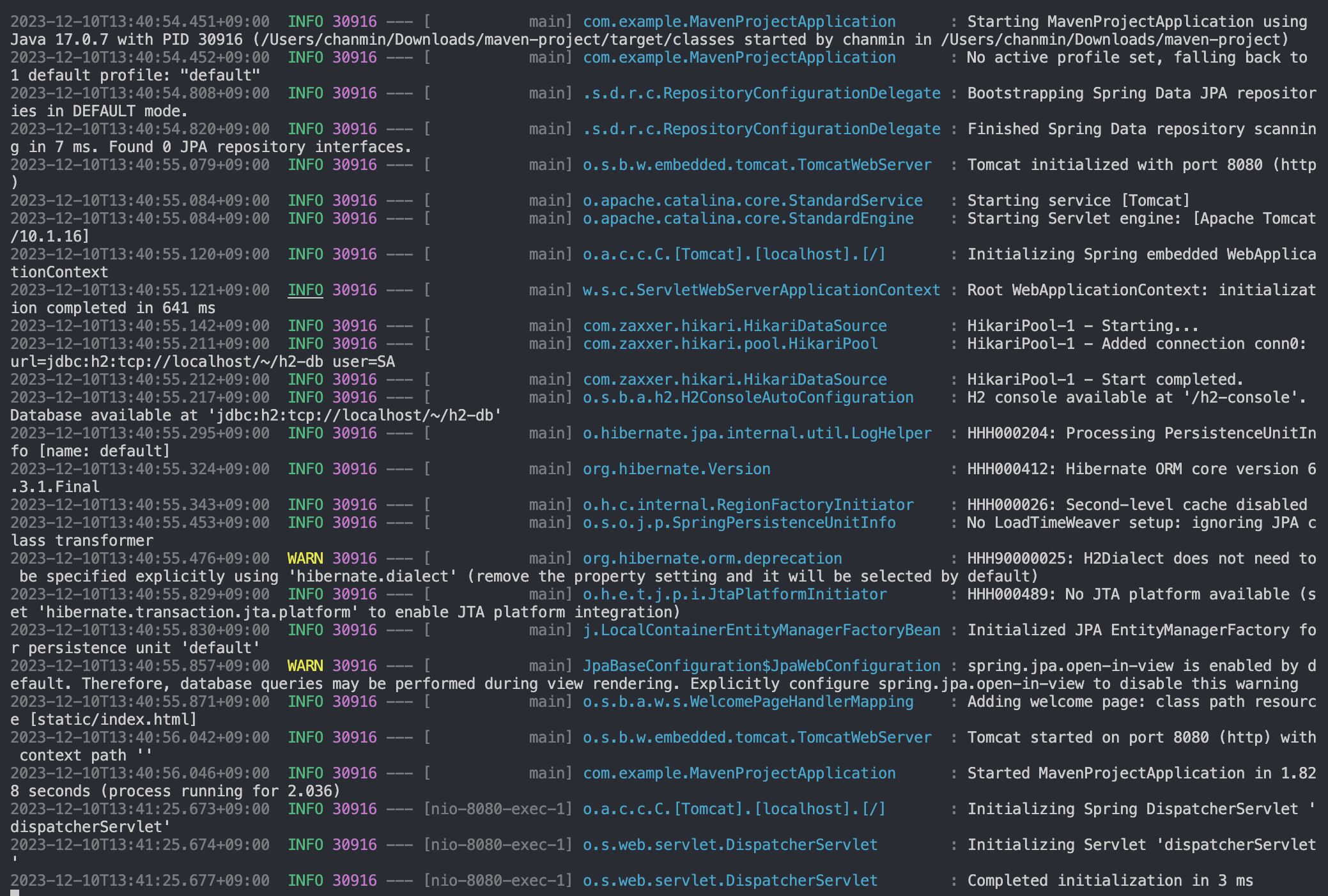Click the underlined INFO log level
Screen dimensions: 1328x896
click(305, 290)
